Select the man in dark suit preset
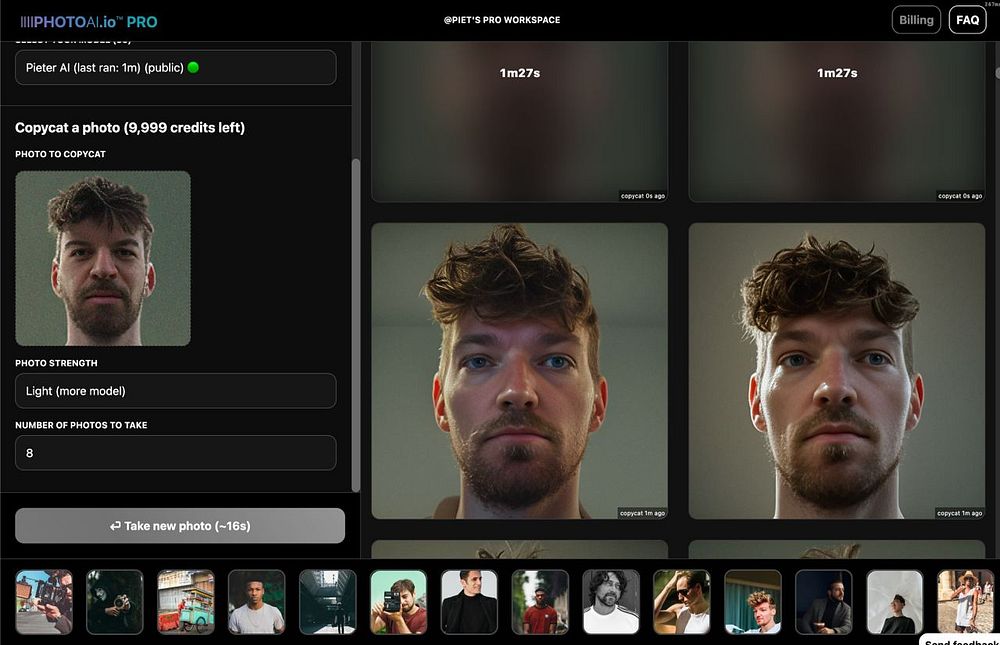The height and width of the screenshot is (645, 1000). (x=824, y=602)
